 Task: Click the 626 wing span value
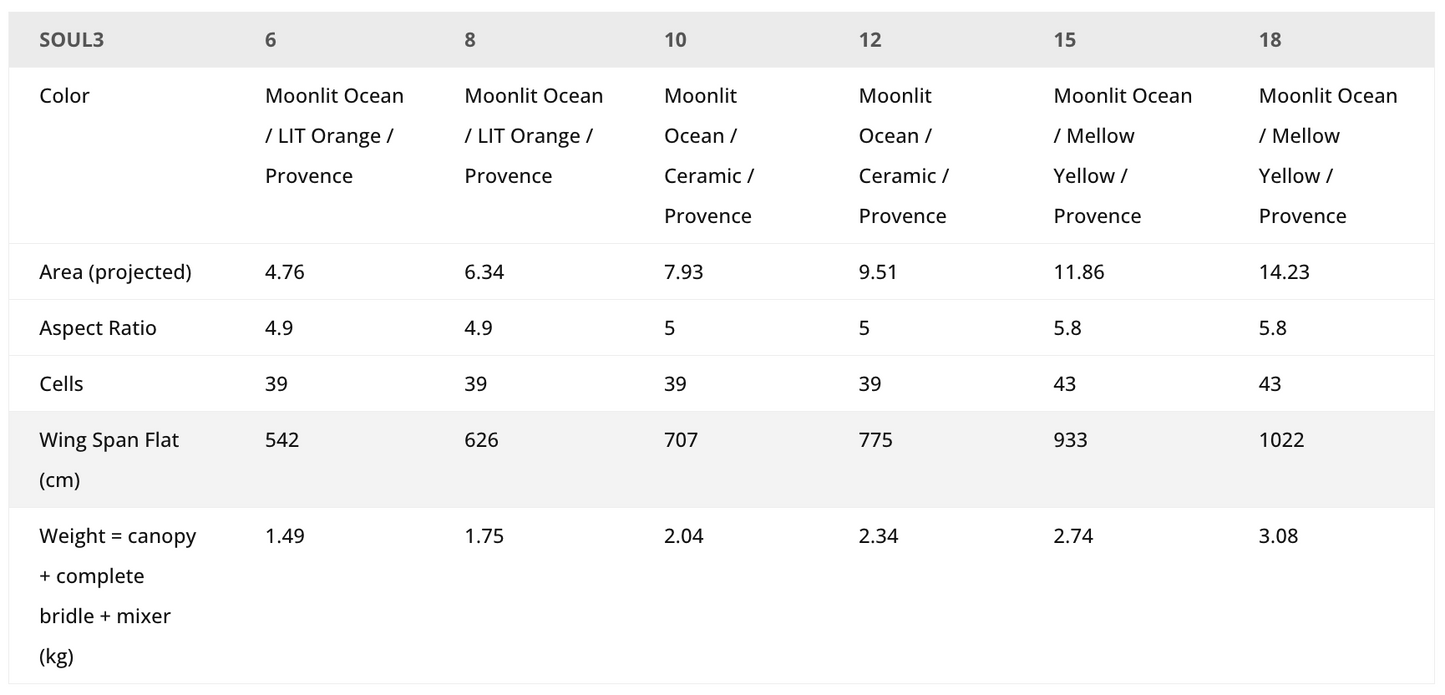tap(481, 440)
